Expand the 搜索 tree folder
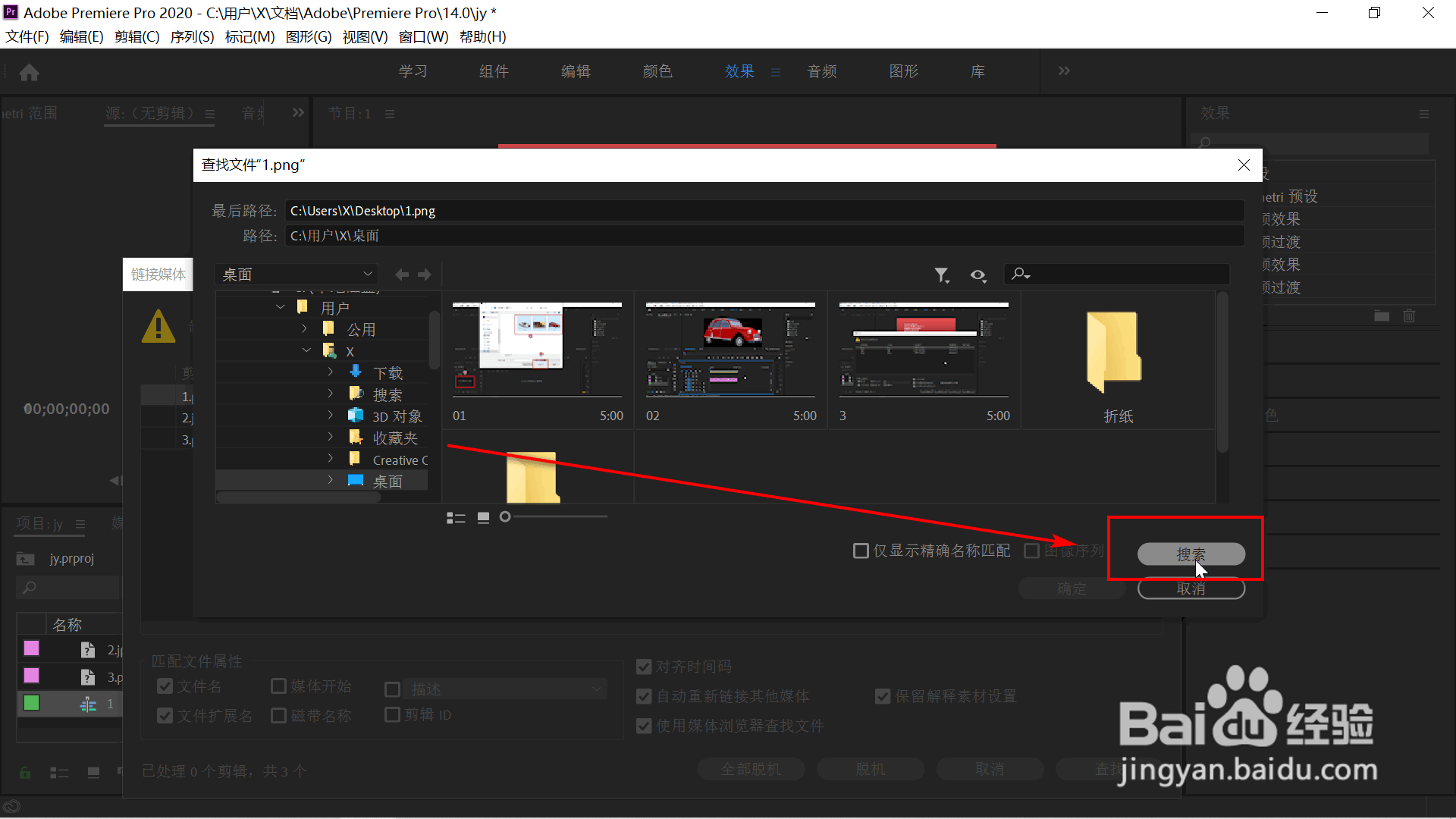The height and width of the screenshot is (819, 1456). (x=331, y=394)
